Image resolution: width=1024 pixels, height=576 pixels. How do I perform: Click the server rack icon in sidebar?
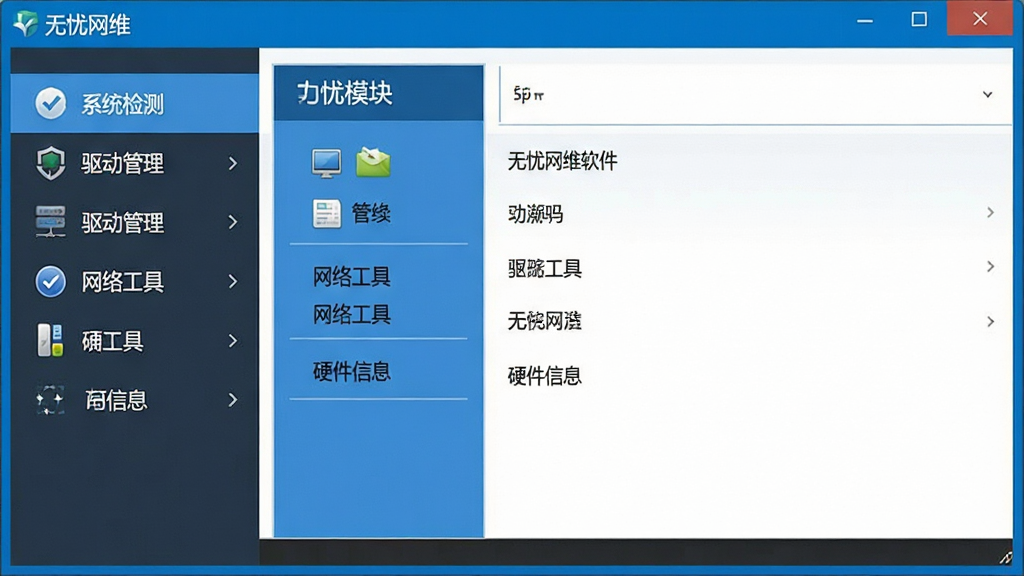click(50, 221)
